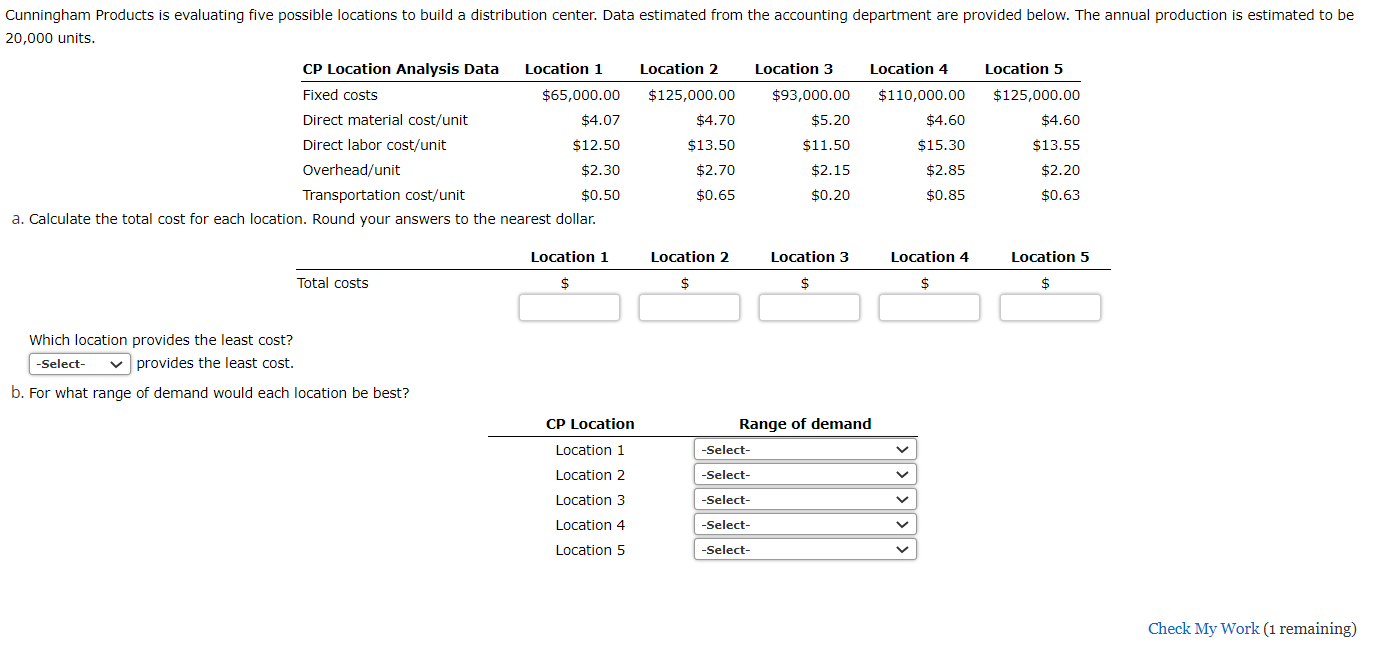Click the CP Location Analysis Data header

click(400, 69)
